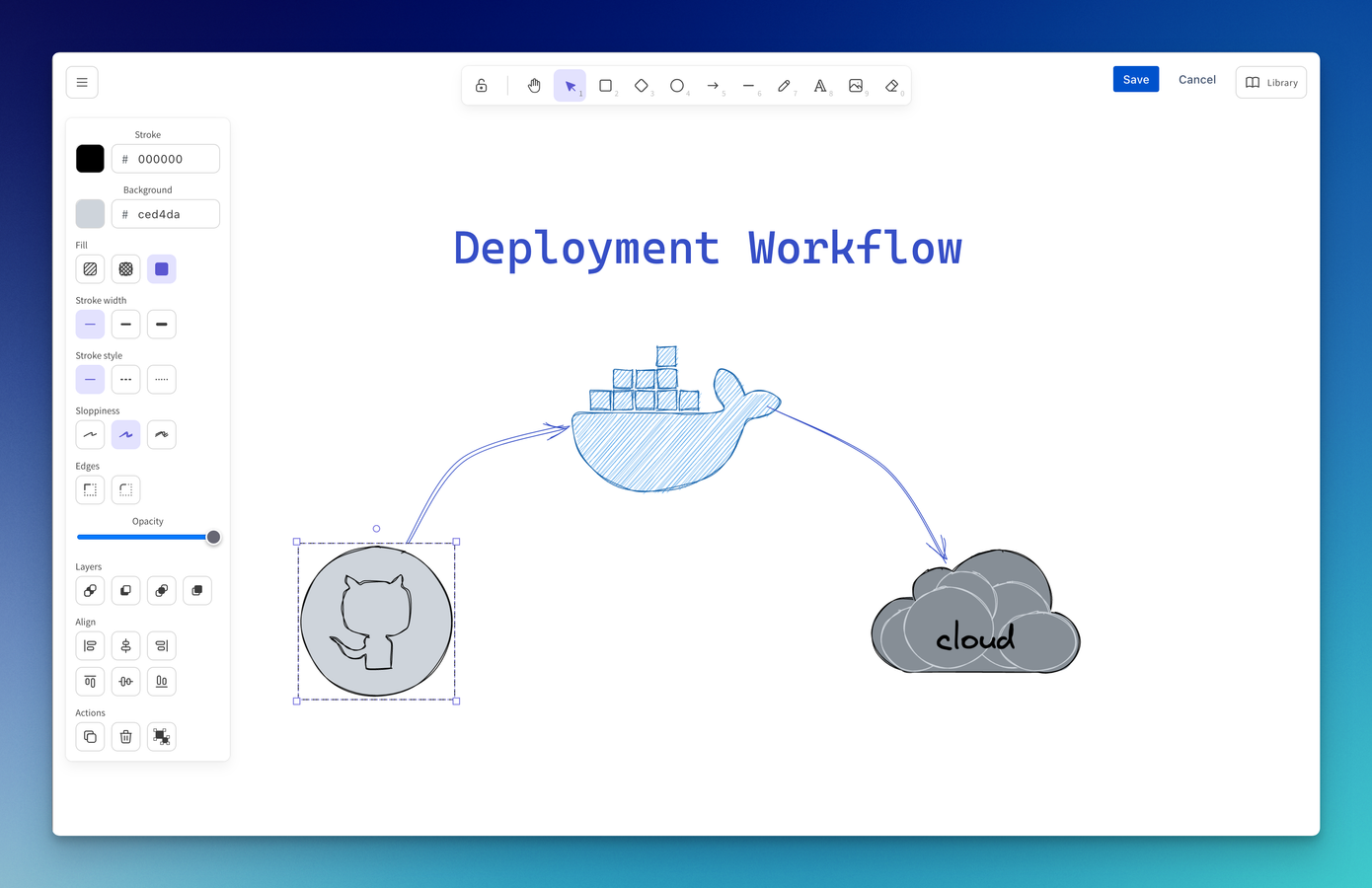The height and width of the screenshot is (888, 1372).
Task: Toggle the canvas lock tool
Action: tap(481, 86)
